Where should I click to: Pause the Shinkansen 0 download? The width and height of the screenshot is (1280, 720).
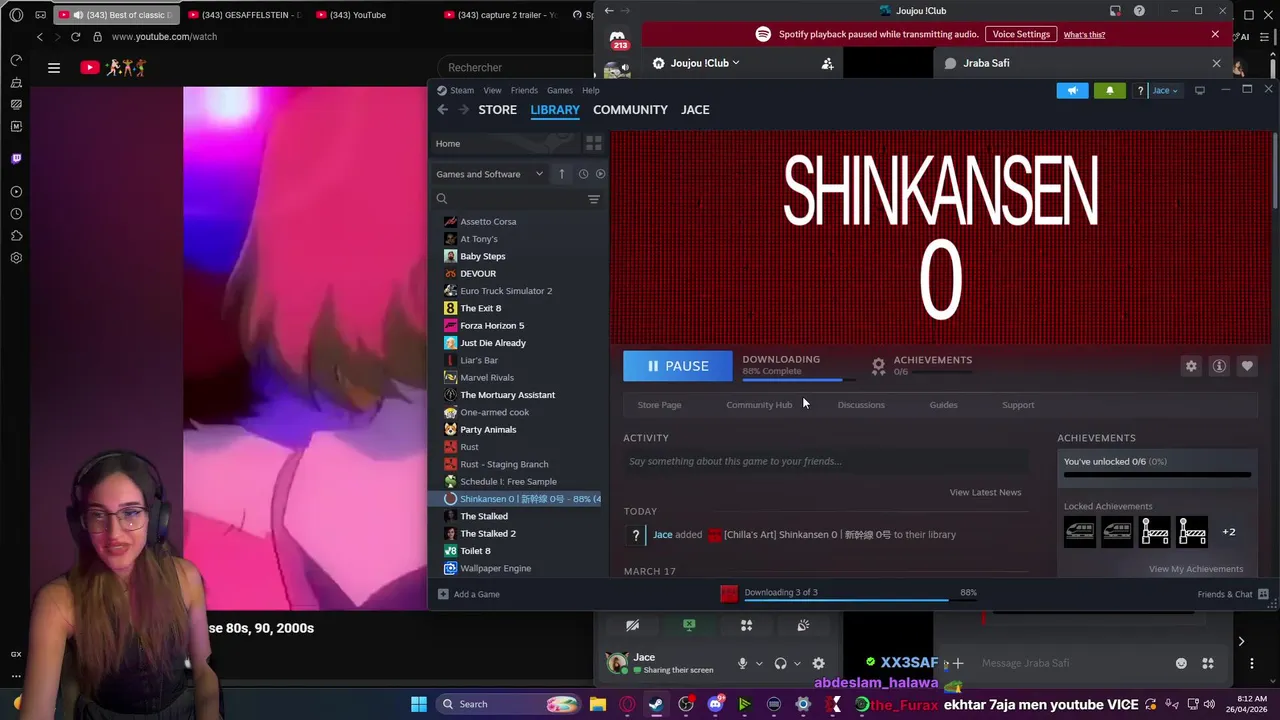pyautogui.click(x=677, y=366)
